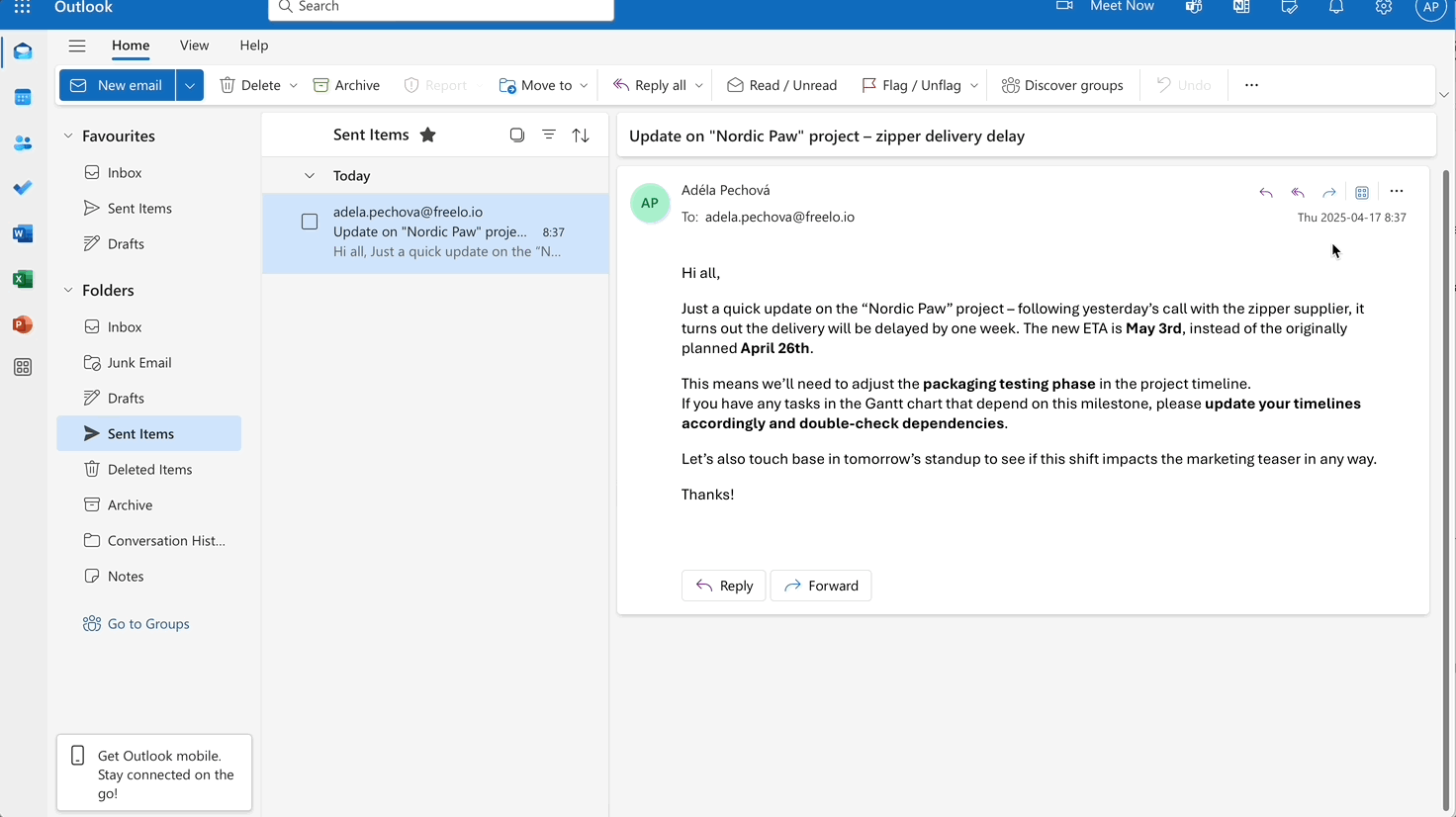Open Move to dropdown arrow
This screenshot has height=817, width=1456.
[584, 85]
